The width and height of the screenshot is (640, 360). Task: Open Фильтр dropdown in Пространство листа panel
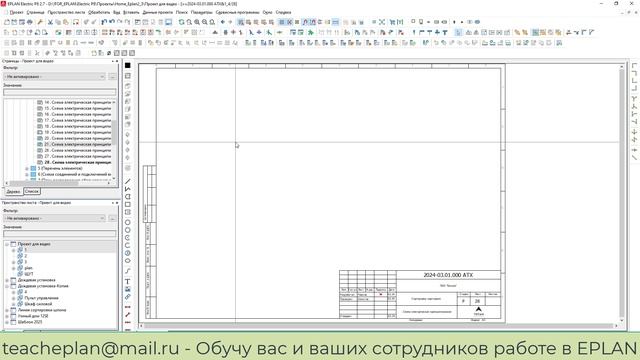tap(55, 218)
